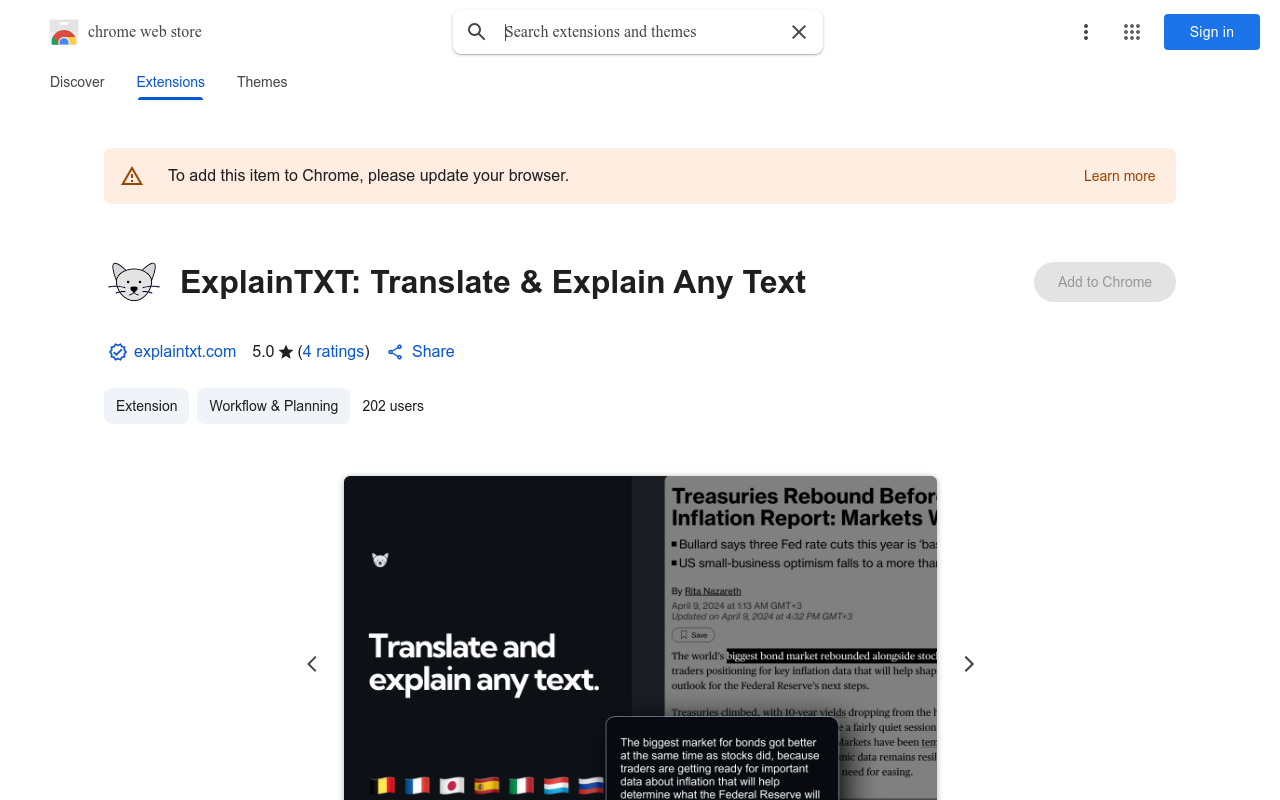The image size is (1280, 800).
Task: Click the Chrome Web Store logo
Action: 64,32
